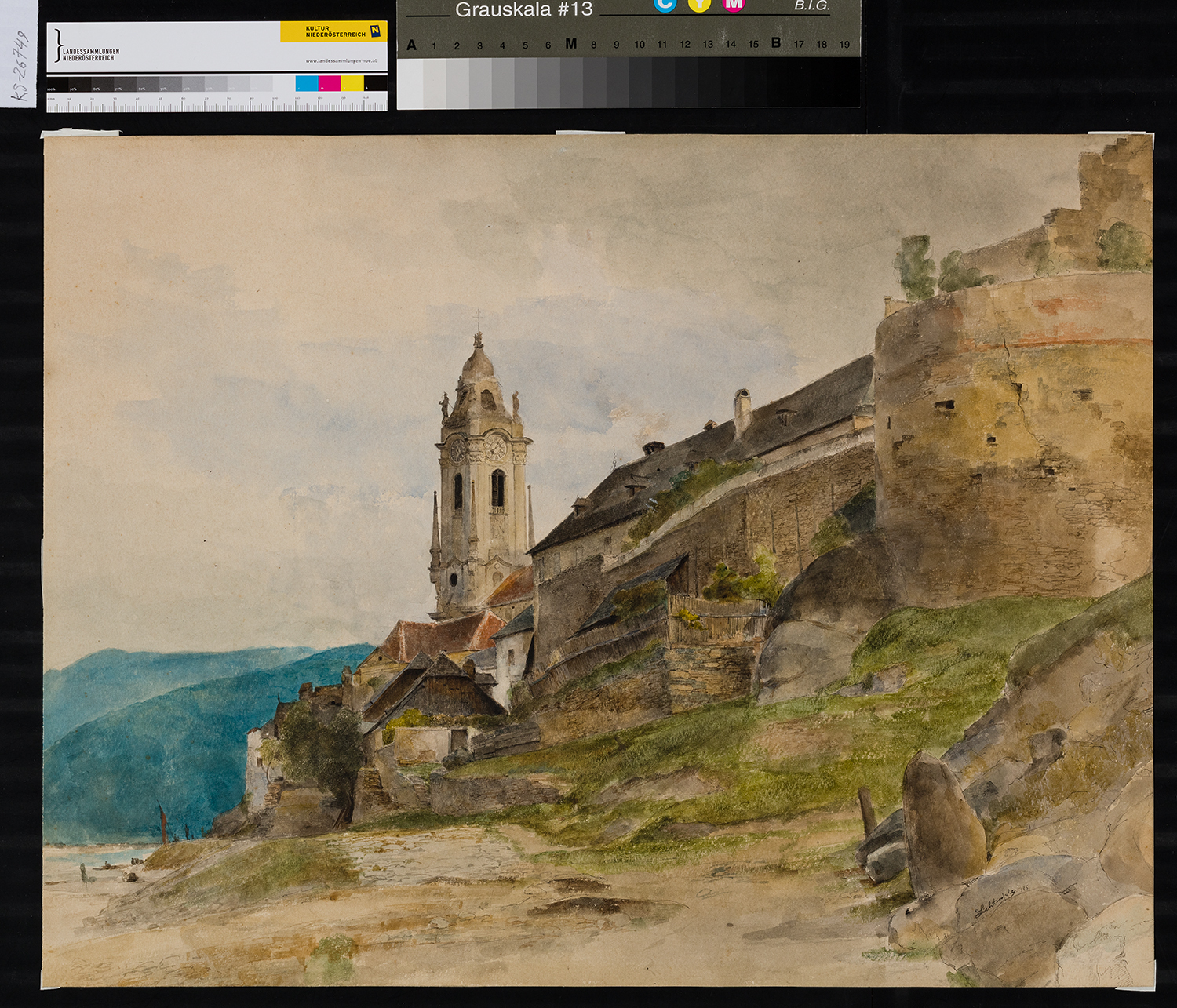This screenshot has width=1177, height=1008.
Task: Click the blue-yellow N emblem in the badge
Action: pyautogui.click(x=375, y=31)
